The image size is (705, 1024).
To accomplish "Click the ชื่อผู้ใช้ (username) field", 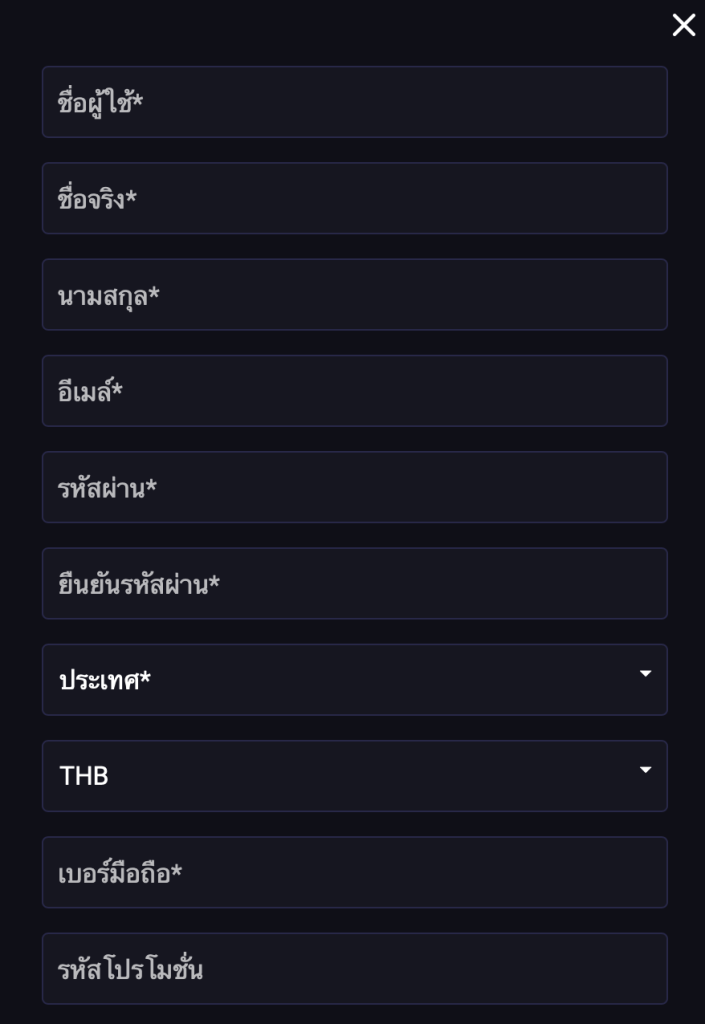I will 354,102.
